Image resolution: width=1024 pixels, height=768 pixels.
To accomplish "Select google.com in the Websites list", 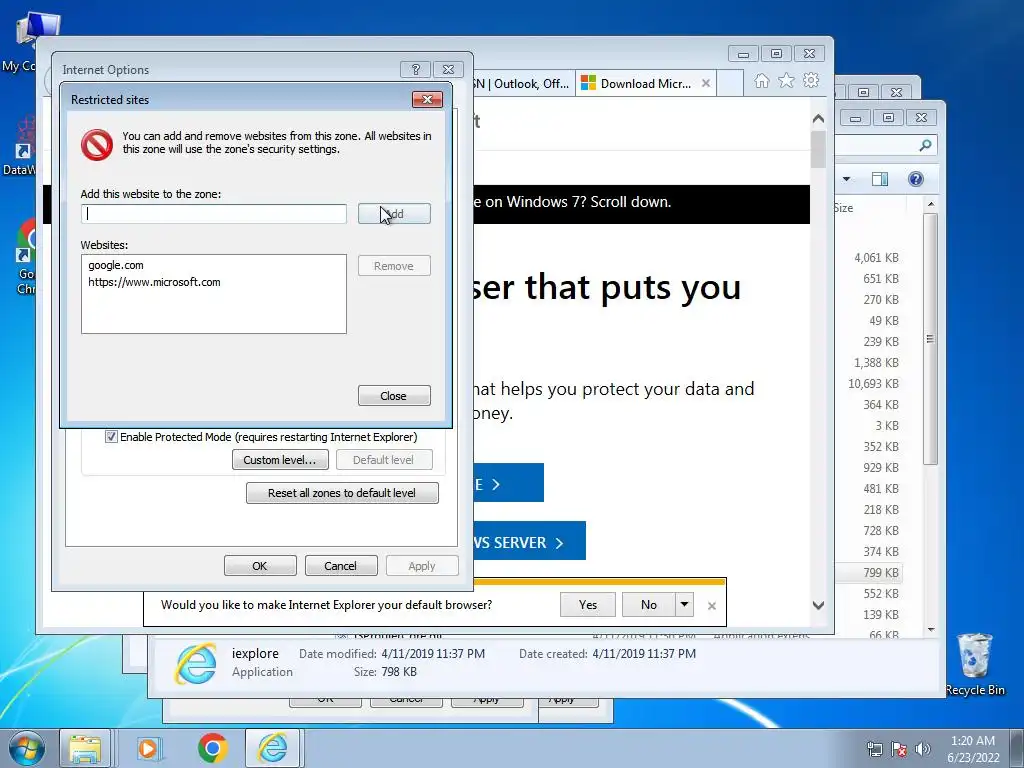I will pos(116,265).
